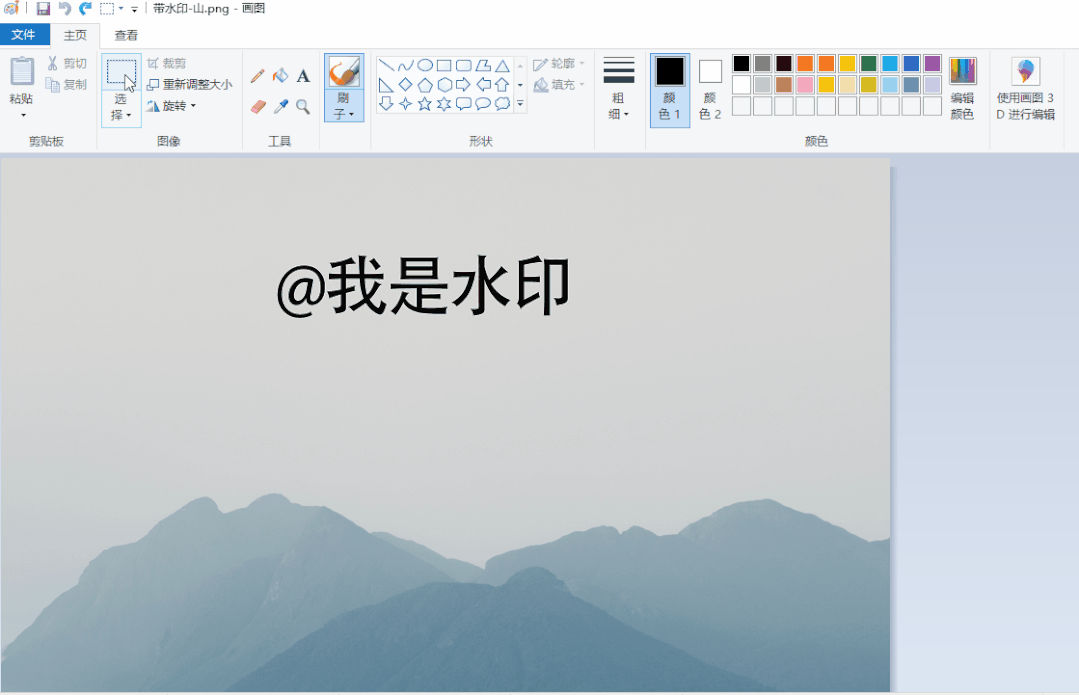1079x695 pixels.
Task: Select the Eraser tool
Action: coord(256,104)
